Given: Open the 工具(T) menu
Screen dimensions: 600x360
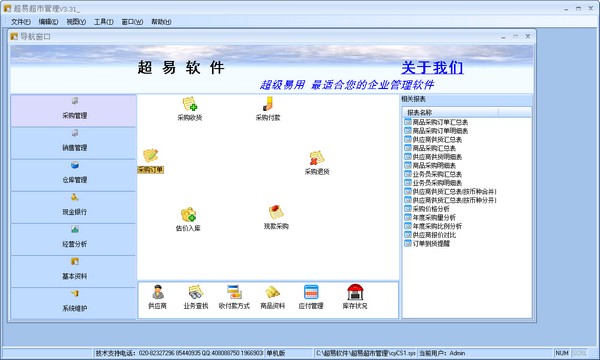Looking at the screenshot, I should [104, 22].
